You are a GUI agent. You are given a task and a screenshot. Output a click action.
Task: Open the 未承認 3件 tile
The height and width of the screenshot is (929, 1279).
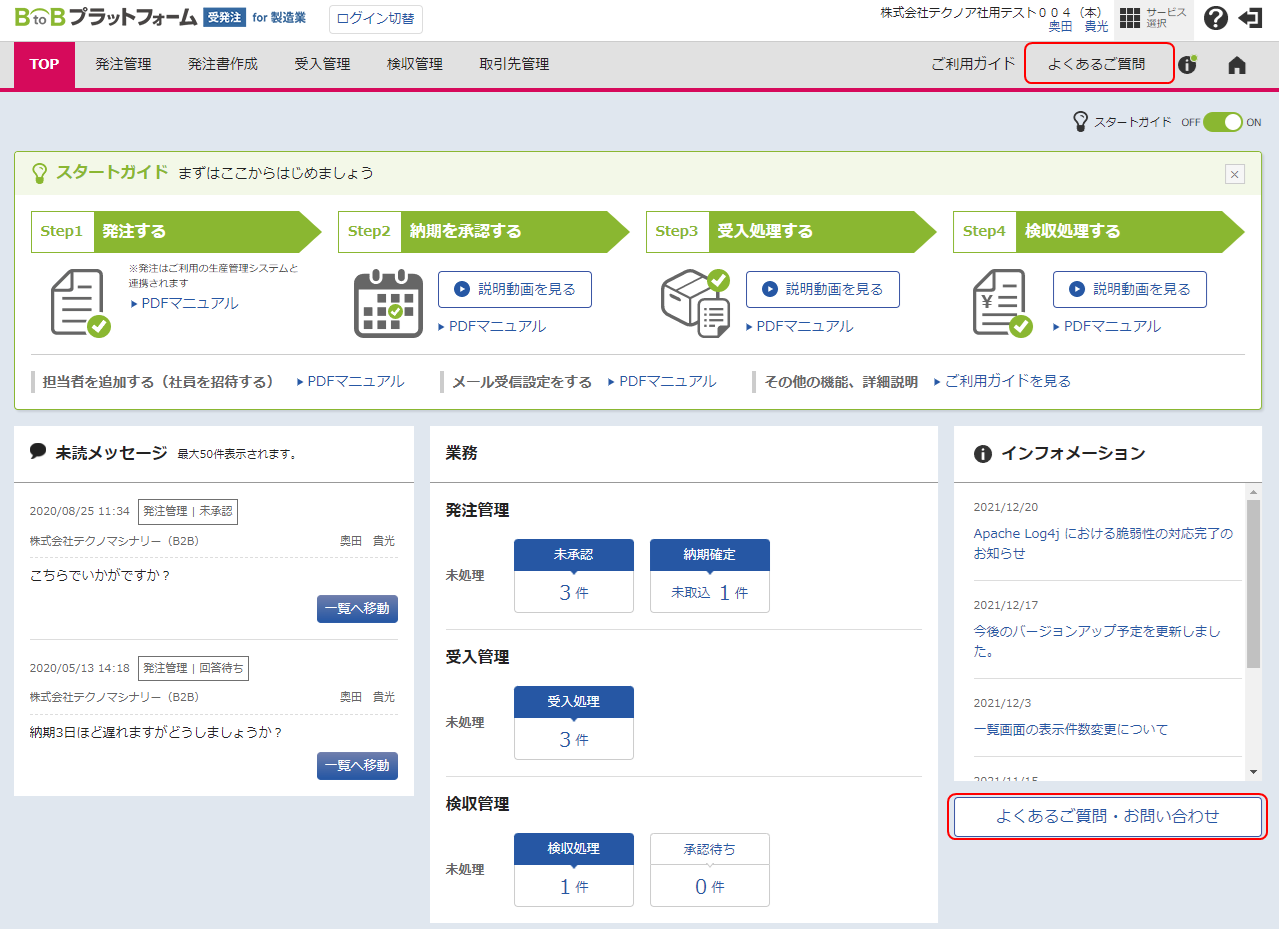(x=573, y=576)
